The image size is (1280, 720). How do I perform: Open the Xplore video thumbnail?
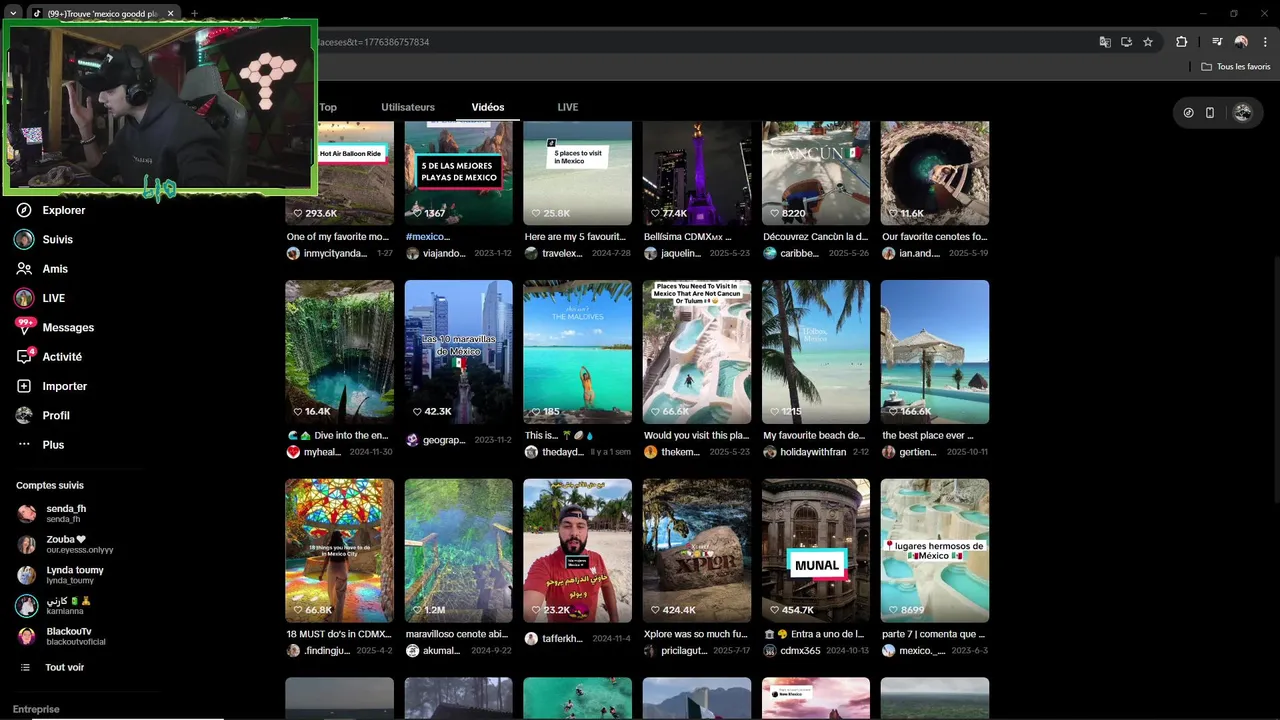697,550
